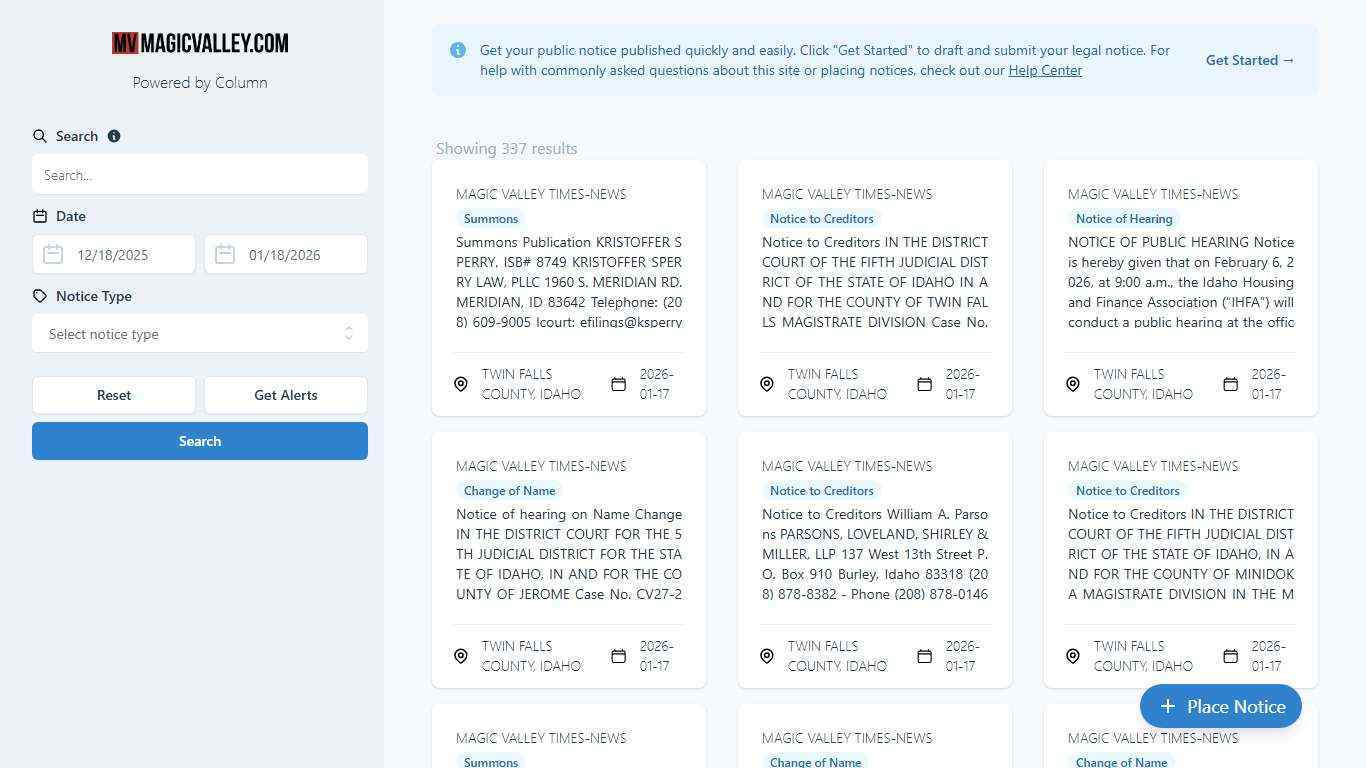This screenshot has height=768, width=1366.
Task: Click the Summons tag on first notice
Action: [491, 219]
